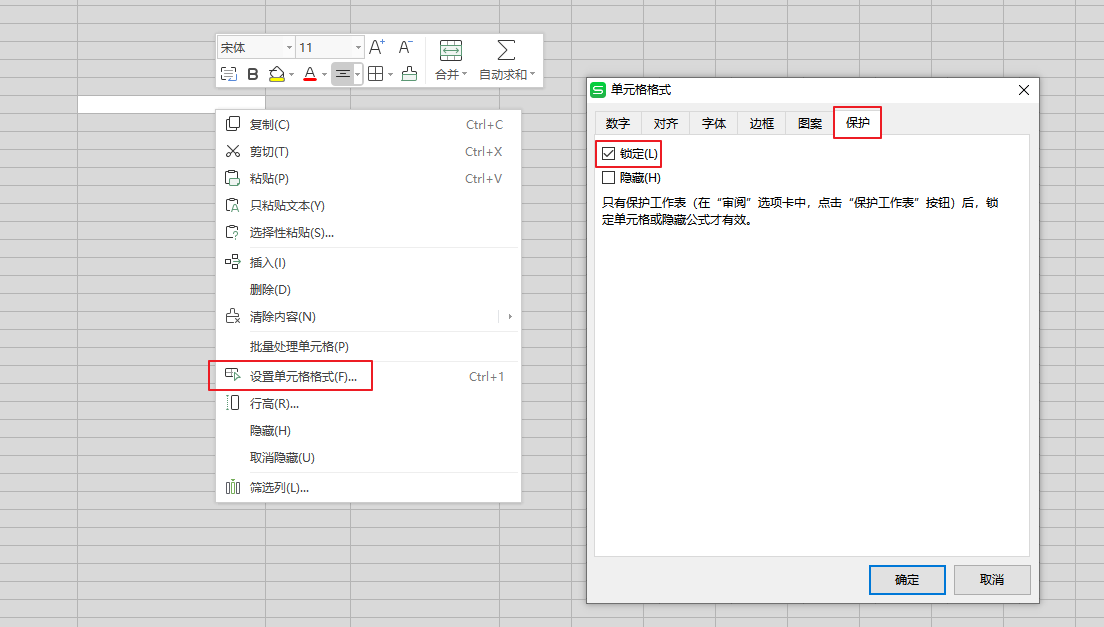Expand the 合并 dropdown arrow
Image resolution: width=1104 pixels, height=627 pixels.
click(465, 74)
